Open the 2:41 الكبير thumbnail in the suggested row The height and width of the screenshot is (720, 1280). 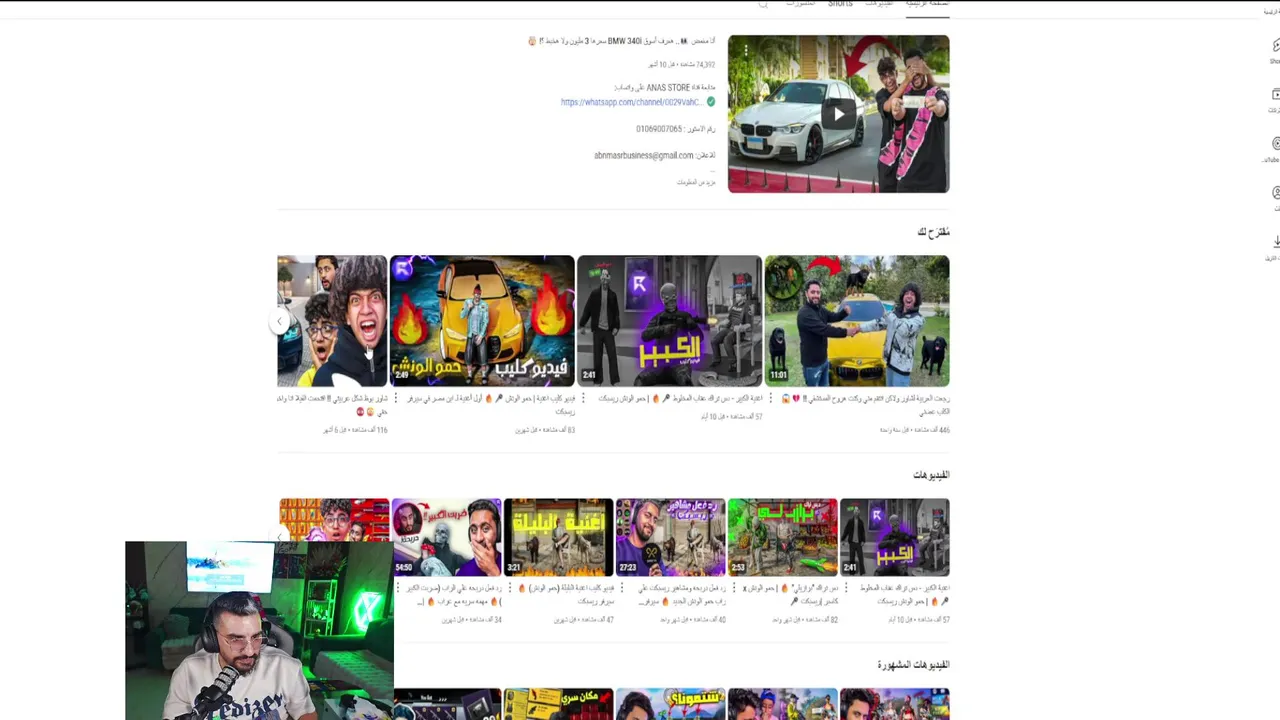pos(669,321)
